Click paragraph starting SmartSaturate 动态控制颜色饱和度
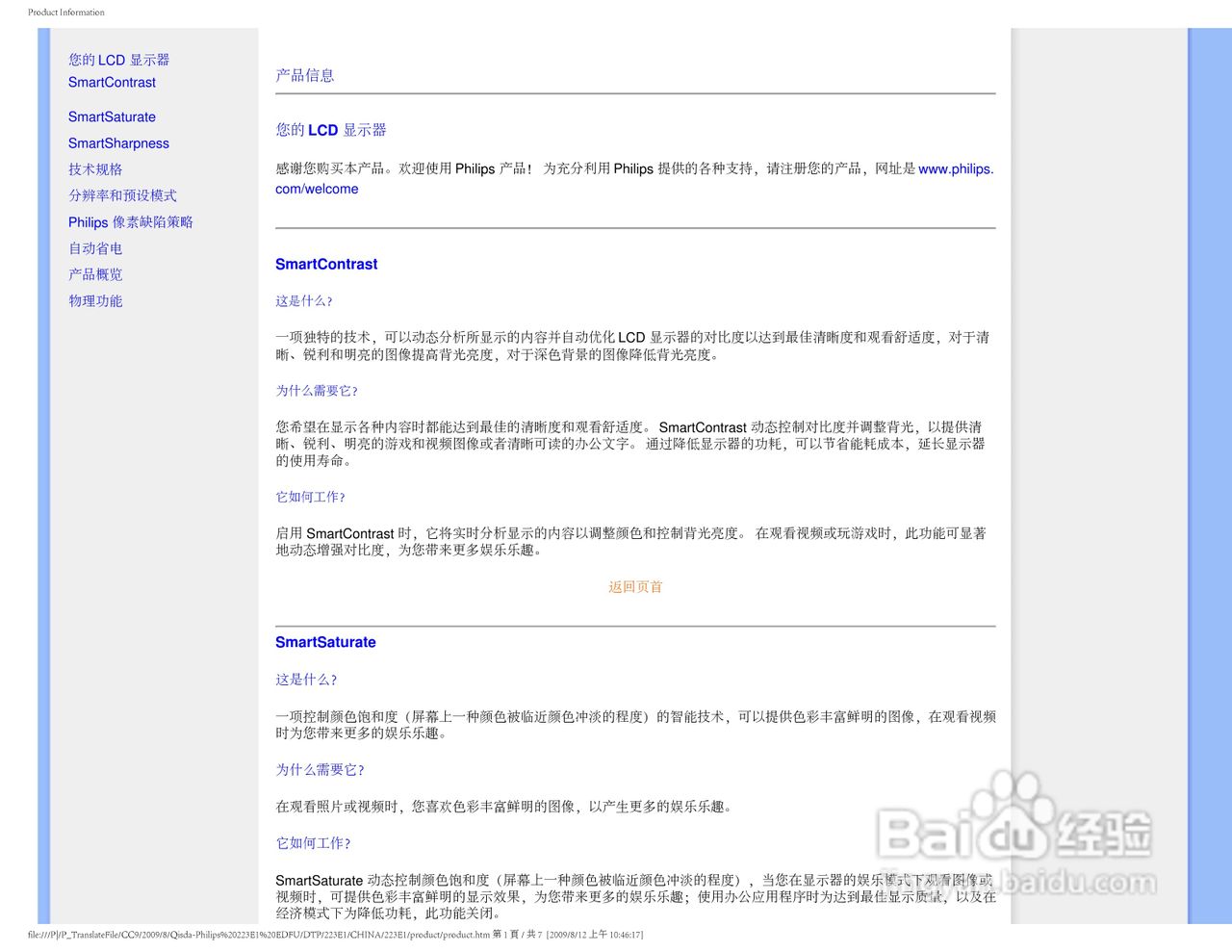The image size is (1232, 952). (x=635, y=896)
